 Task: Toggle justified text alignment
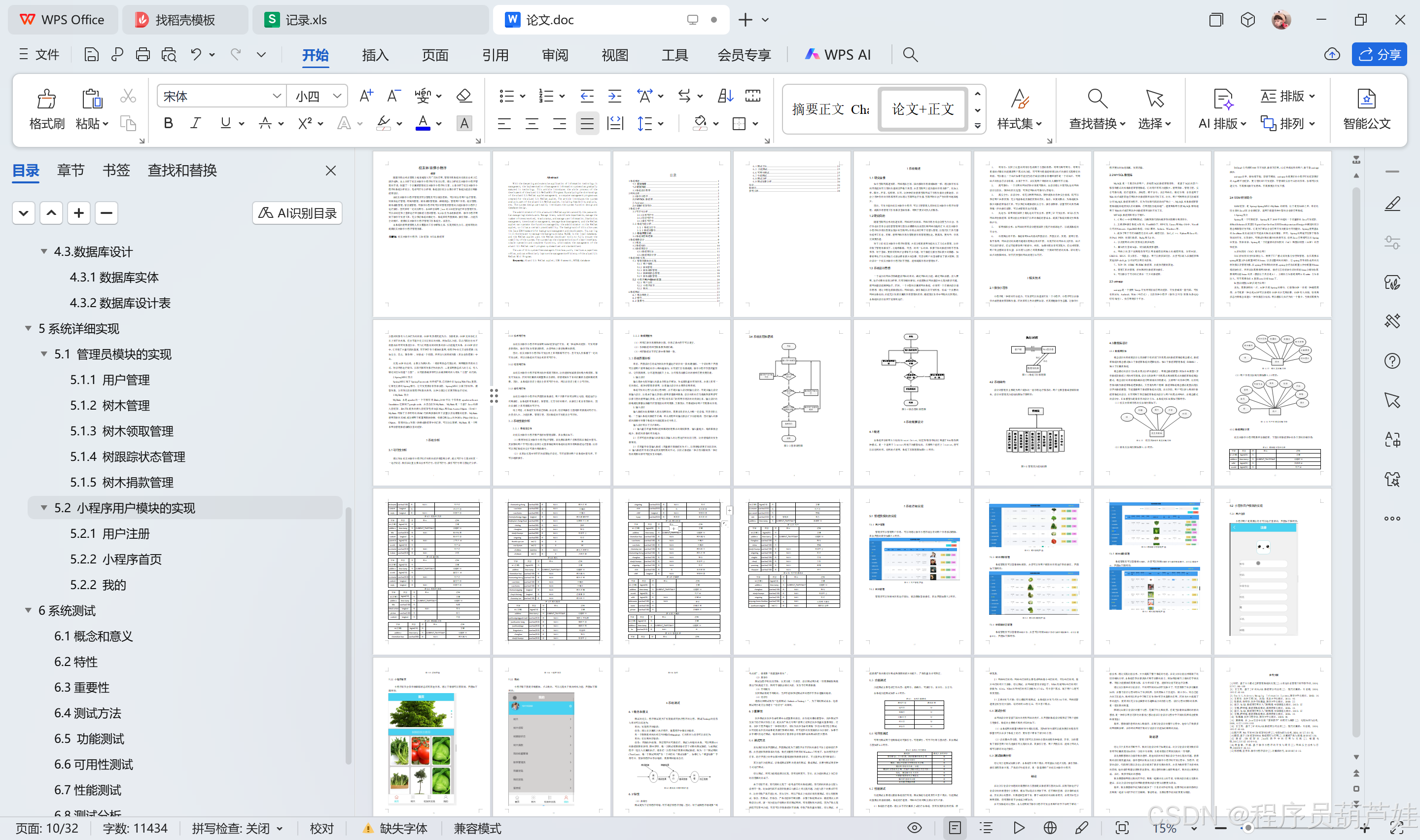tap(587, 123)
